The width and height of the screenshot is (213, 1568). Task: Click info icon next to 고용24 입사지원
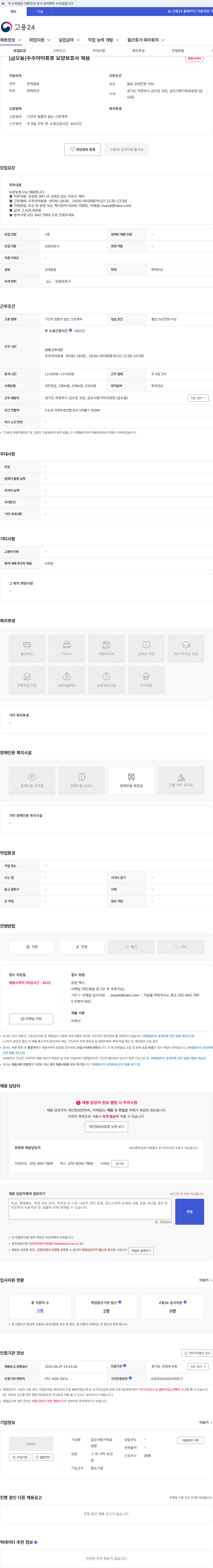point(185,1302)
